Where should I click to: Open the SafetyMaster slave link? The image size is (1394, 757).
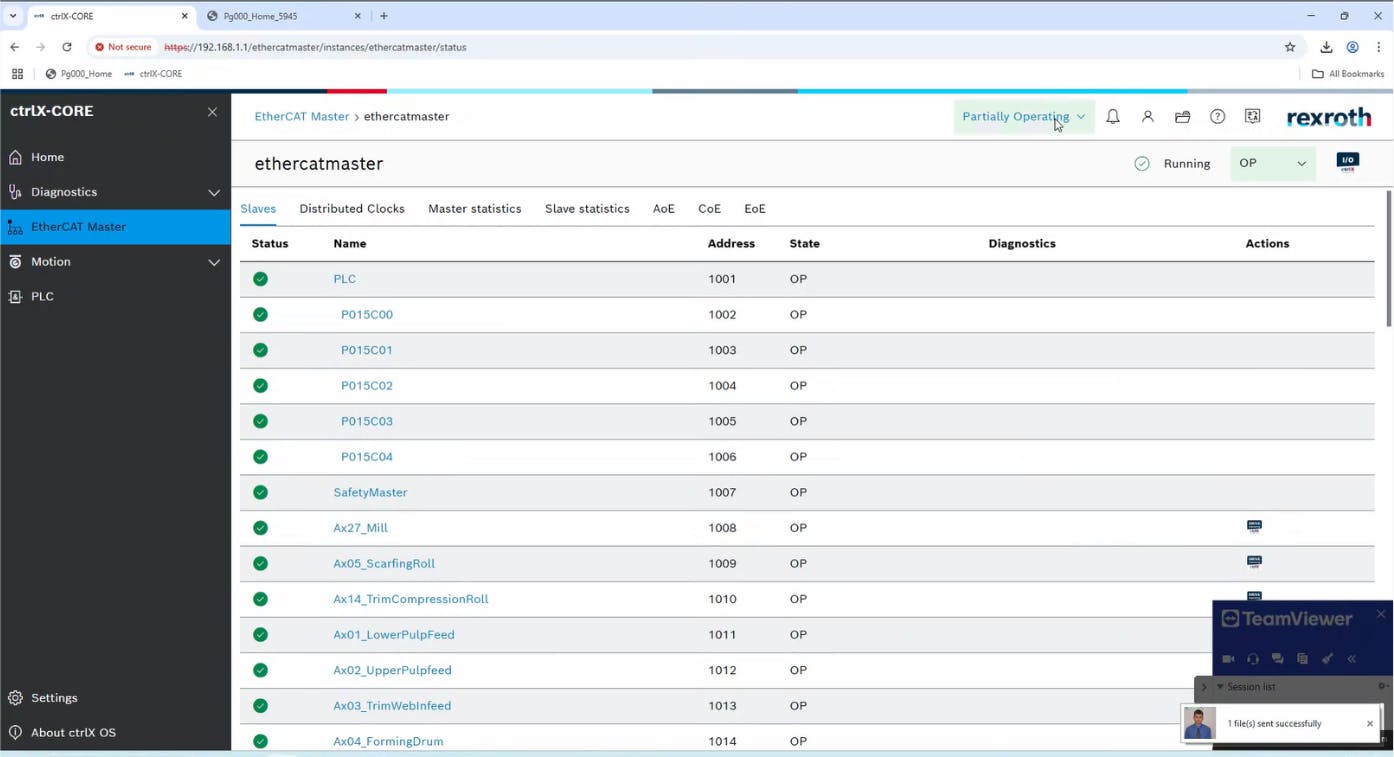click(370, 492)
